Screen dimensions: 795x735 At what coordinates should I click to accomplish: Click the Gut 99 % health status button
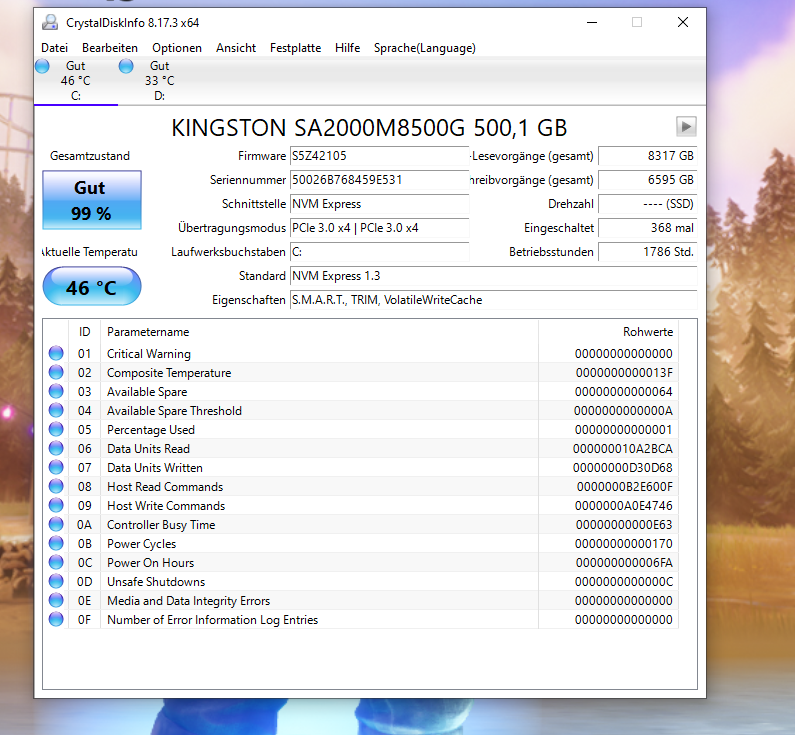(x=92, y=200)
